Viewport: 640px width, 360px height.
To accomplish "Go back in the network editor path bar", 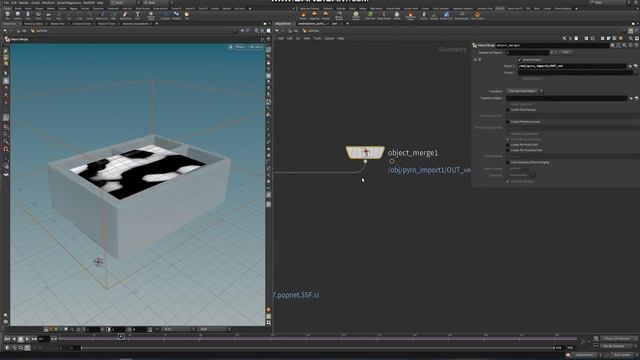I will [x=278, y=31].
